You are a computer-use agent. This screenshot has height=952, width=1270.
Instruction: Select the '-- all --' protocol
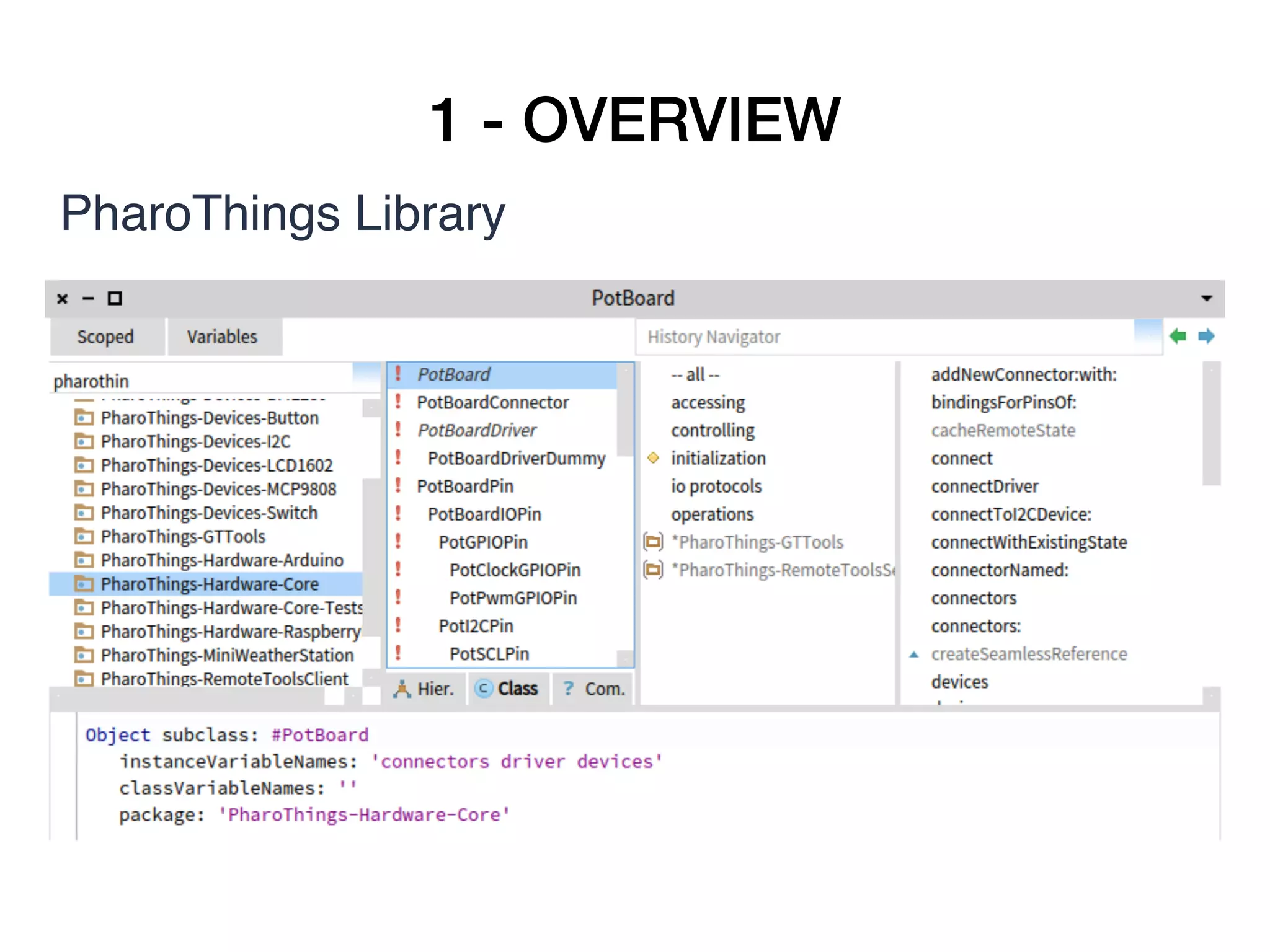tap(695, 374)
